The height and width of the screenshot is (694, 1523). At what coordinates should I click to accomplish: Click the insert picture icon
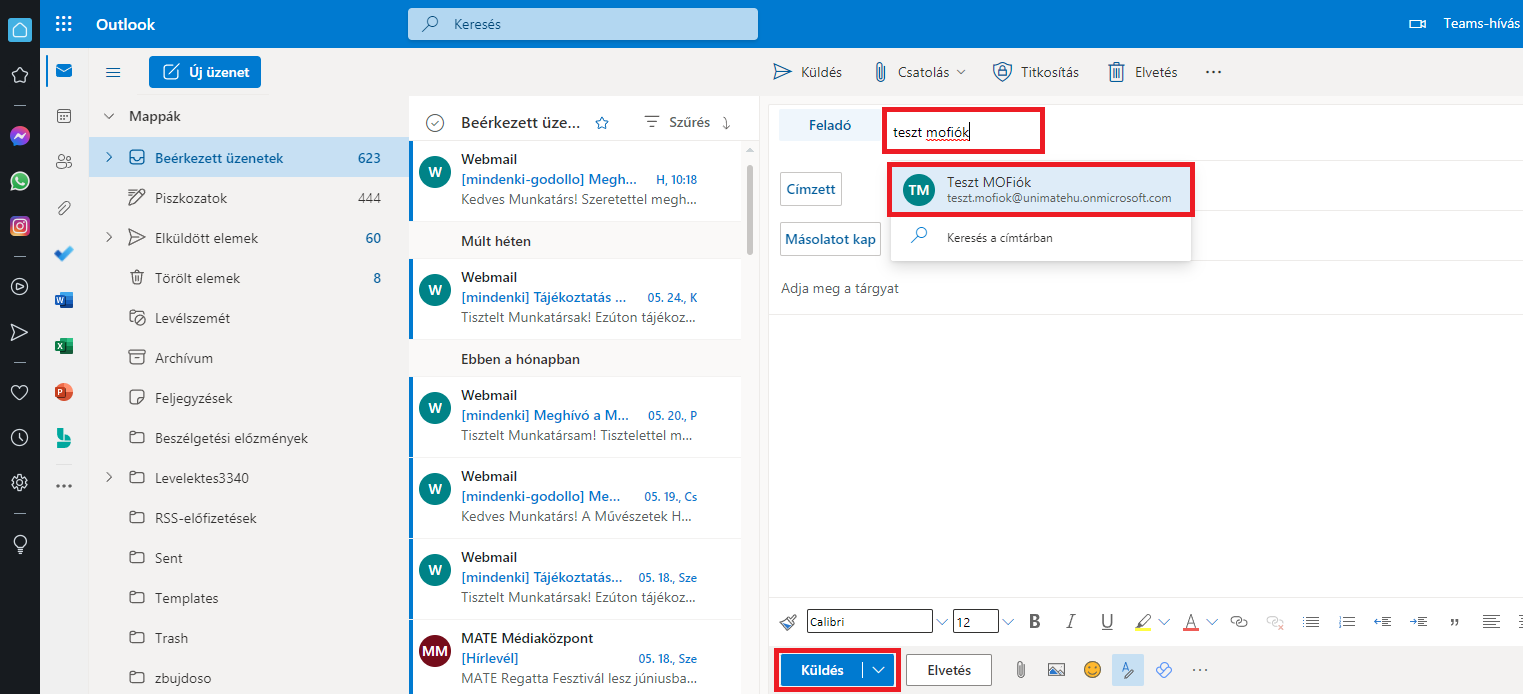point(1056,670)
